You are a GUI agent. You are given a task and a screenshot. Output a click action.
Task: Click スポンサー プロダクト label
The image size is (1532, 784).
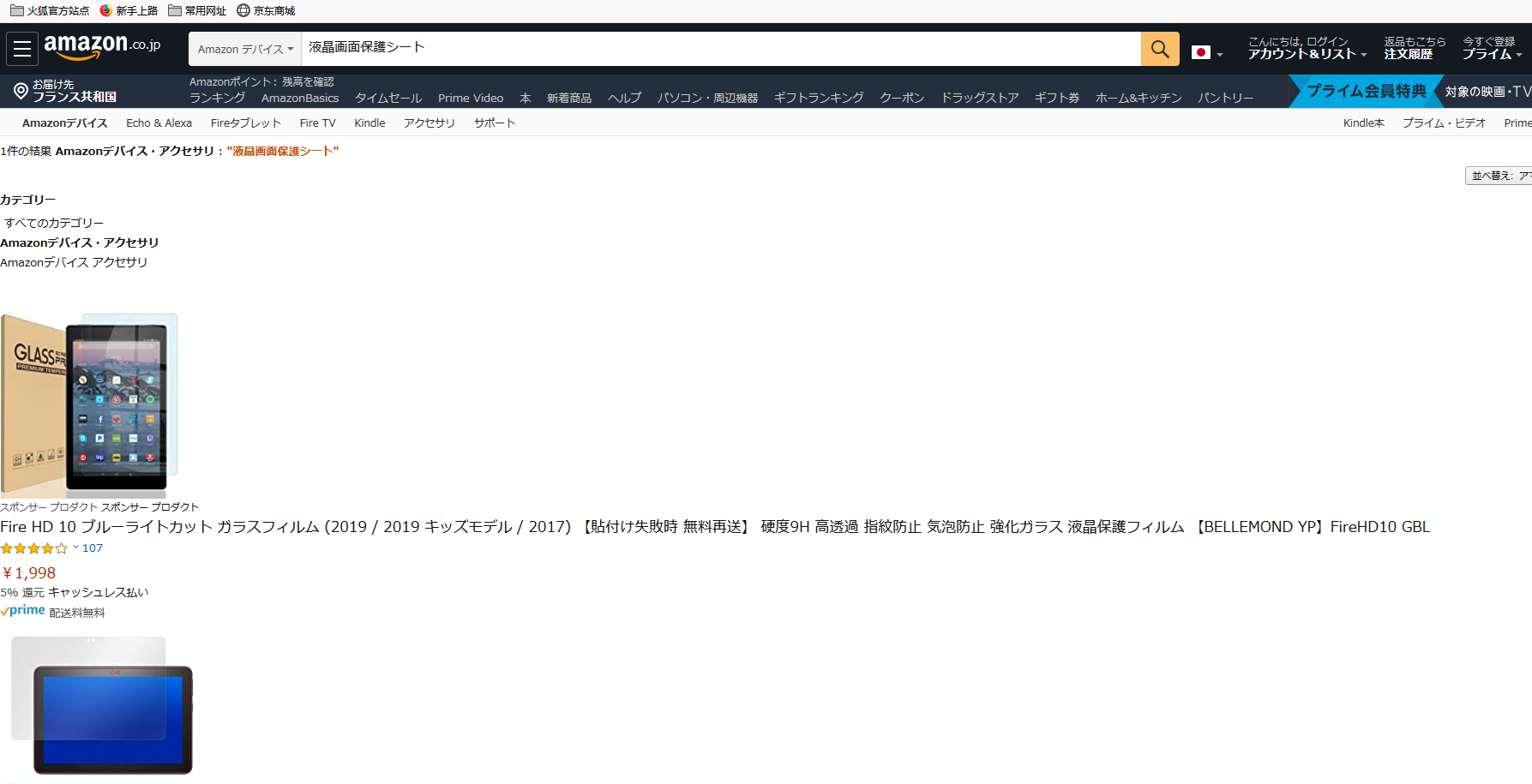point(50,507)
